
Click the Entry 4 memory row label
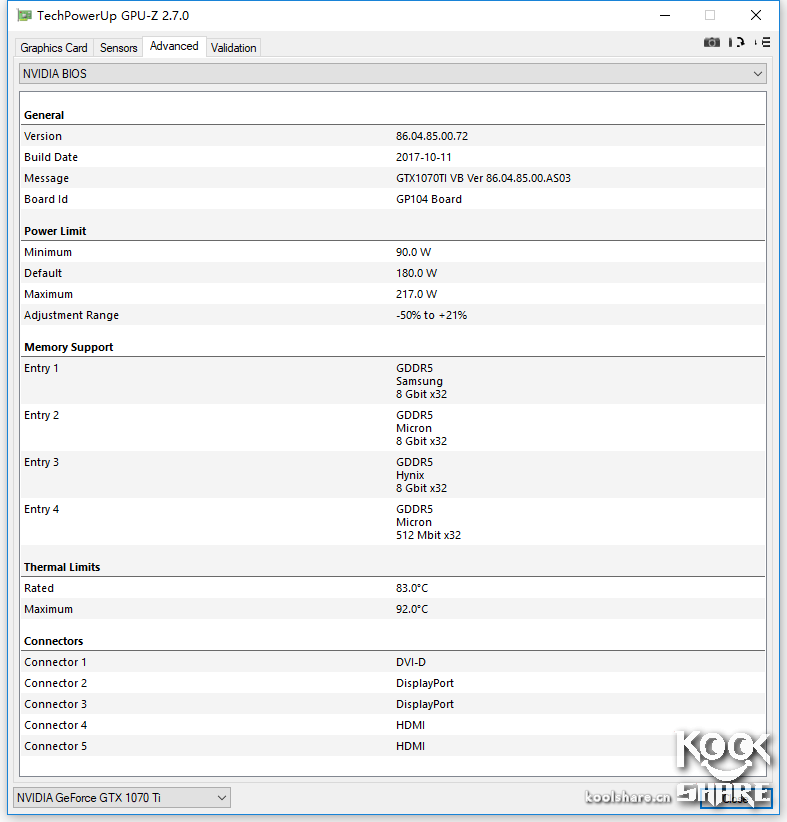(41, 510)
